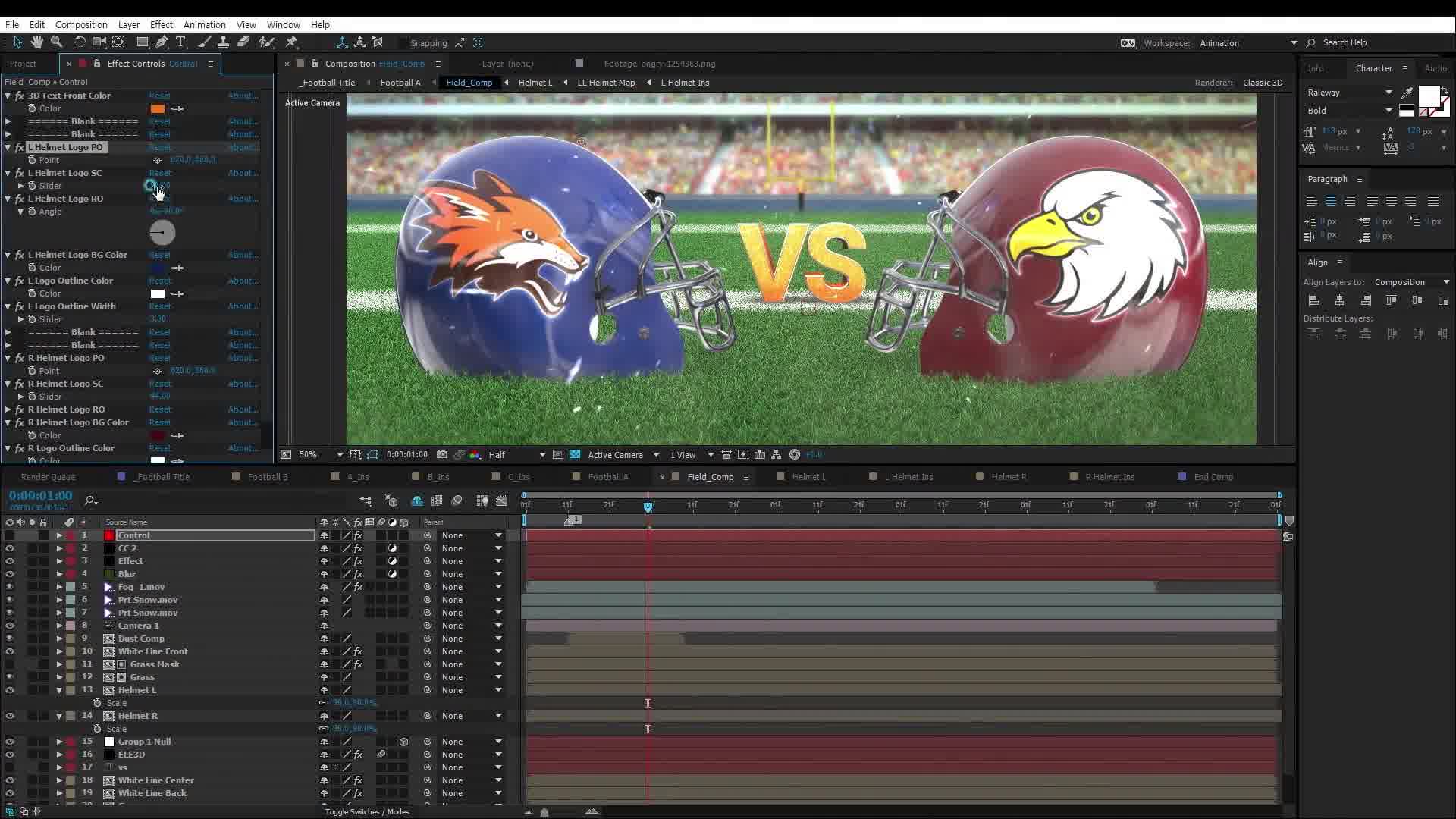Viewport: 1456px width, 819px height.
Task: Toggle Draft 3D in the timeline
Action: tap(391, 500)
